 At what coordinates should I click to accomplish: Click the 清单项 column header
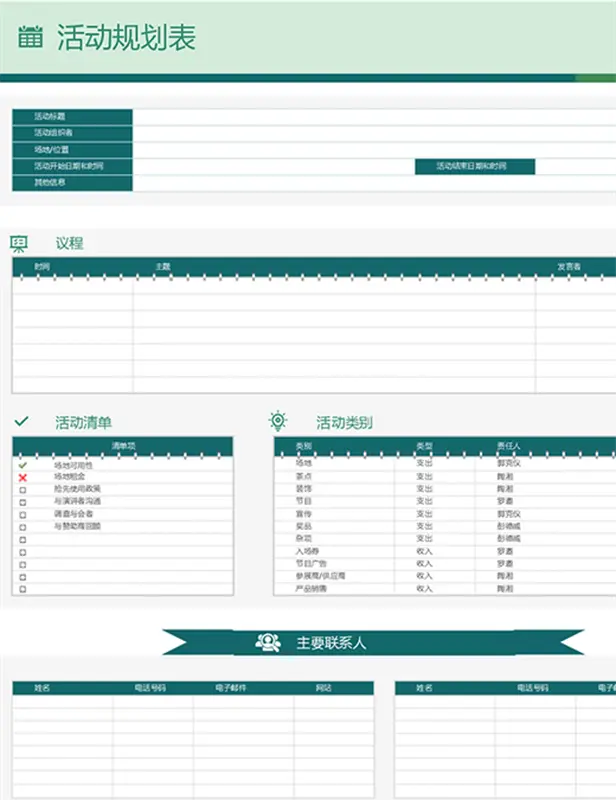[122, 445]
